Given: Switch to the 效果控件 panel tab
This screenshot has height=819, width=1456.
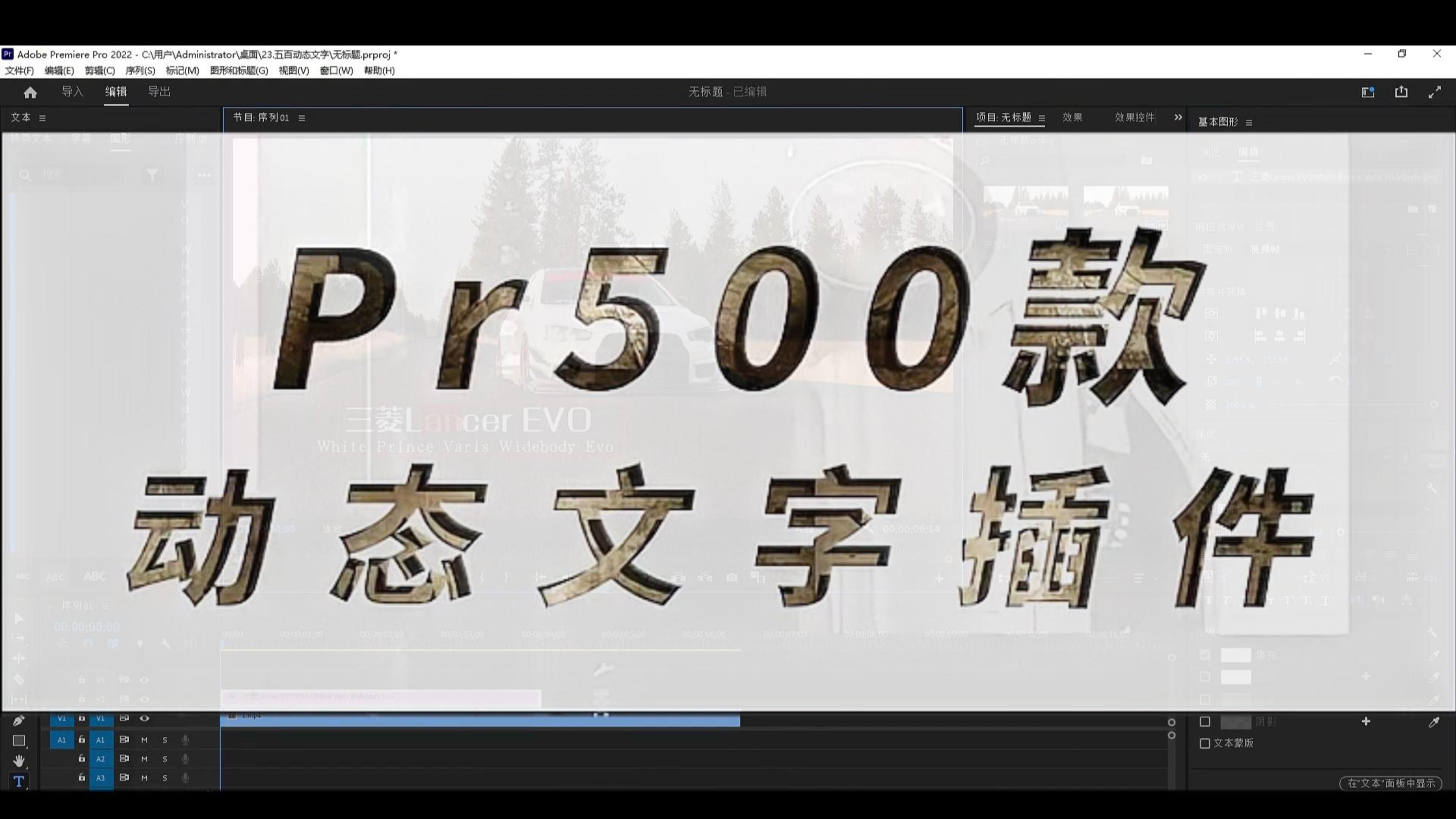Looking at the screenshot, I should pos(1134,118).
